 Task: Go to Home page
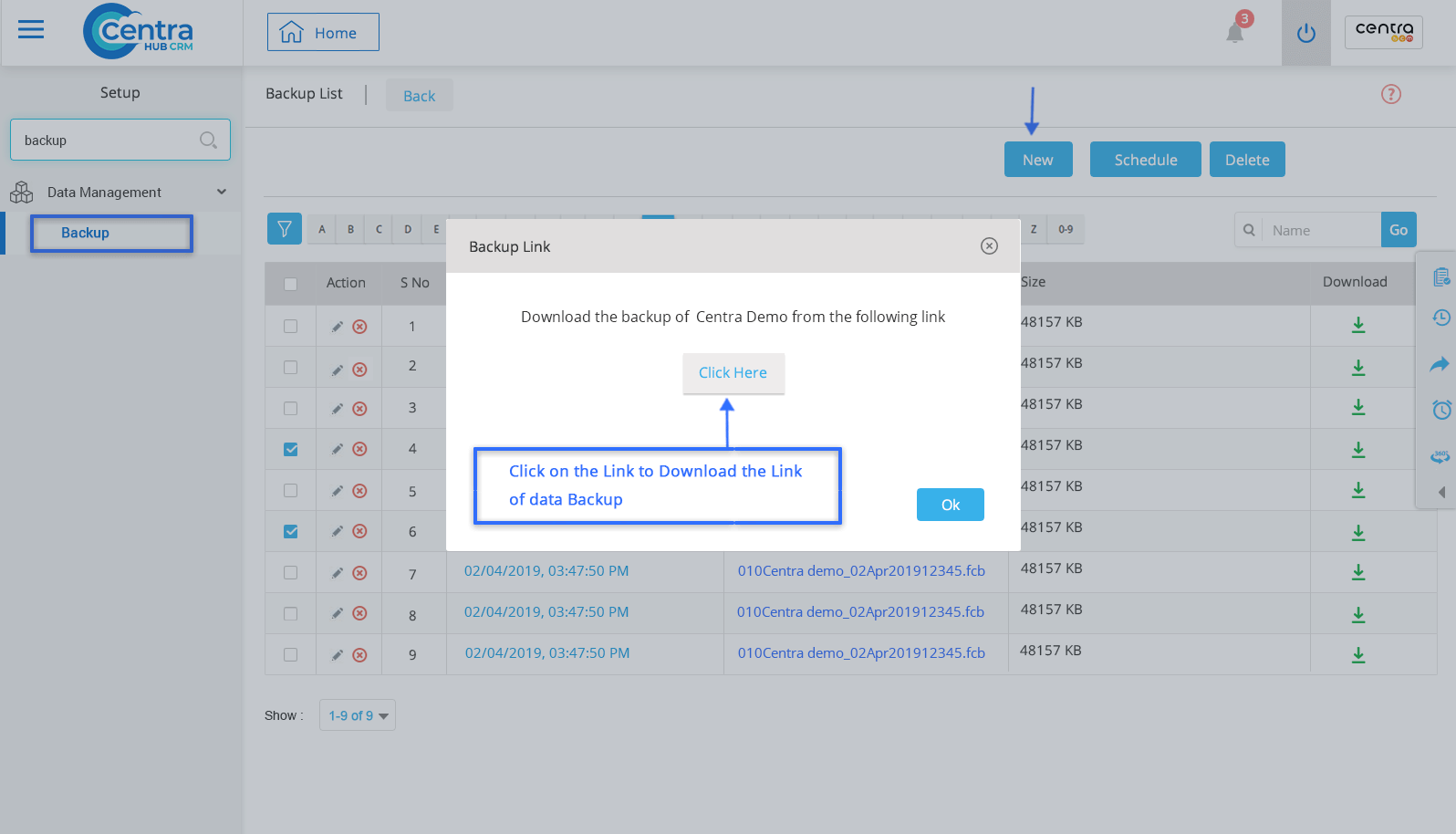(x=323, y=32)
